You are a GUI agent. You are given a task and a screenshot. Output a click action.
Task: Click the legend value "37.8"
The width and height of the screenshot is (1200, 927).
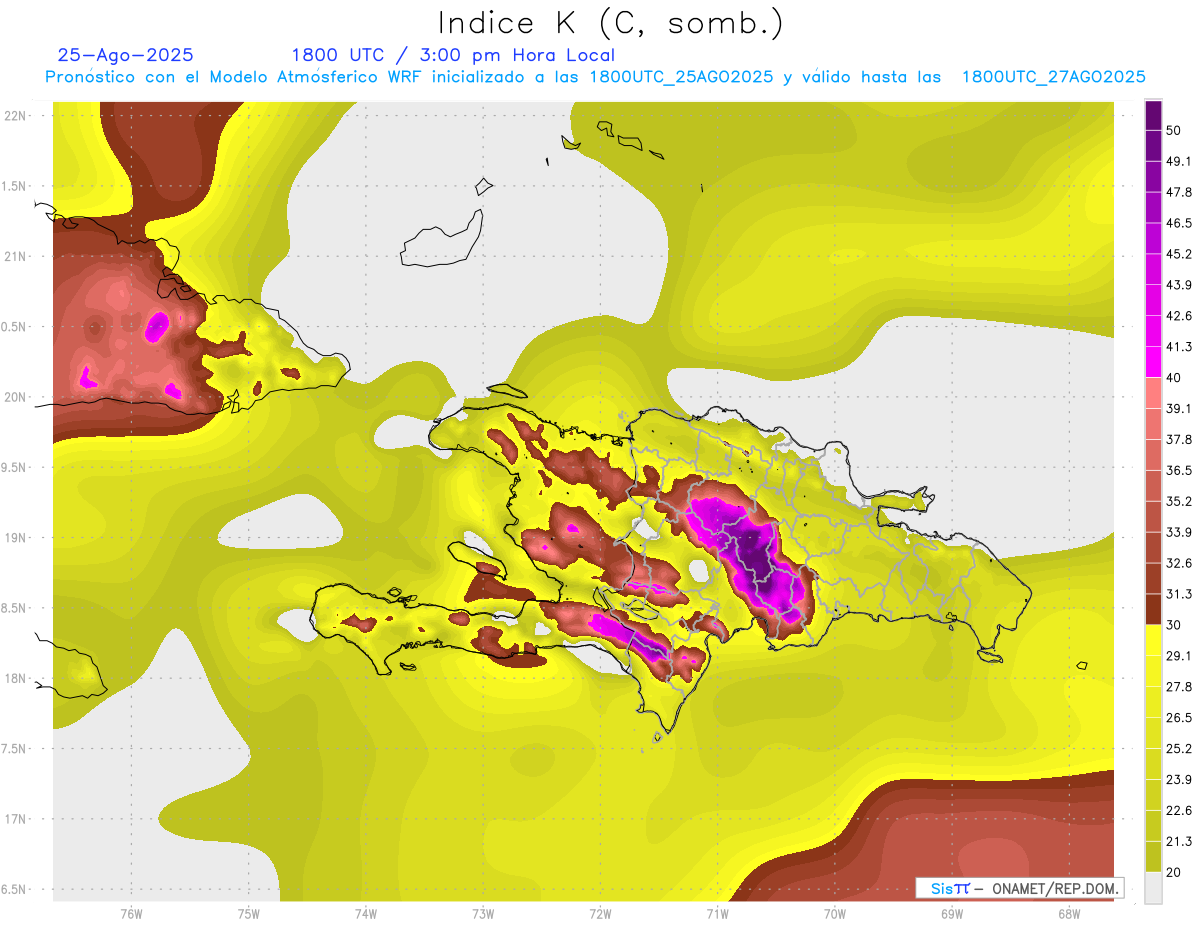tap(1178, 439)
